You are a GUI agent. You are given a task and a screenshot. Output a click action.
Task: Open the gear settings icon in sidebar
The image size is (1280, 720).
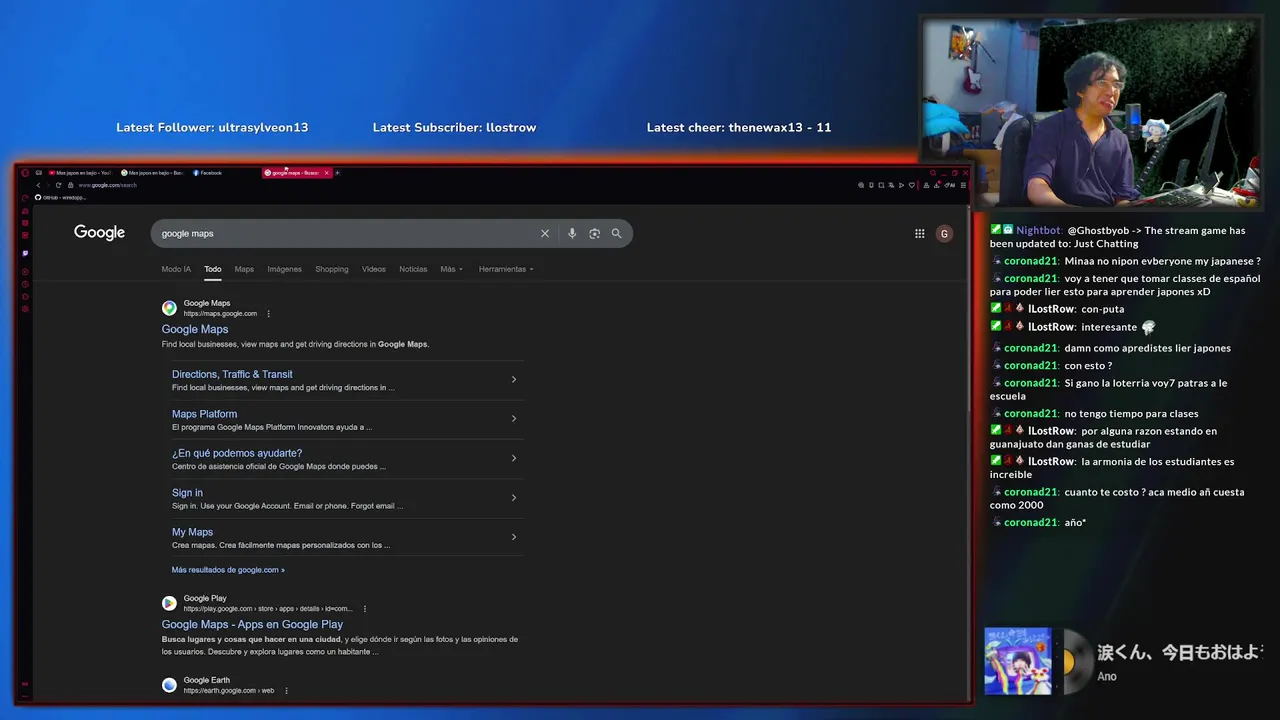coord(25,309)
